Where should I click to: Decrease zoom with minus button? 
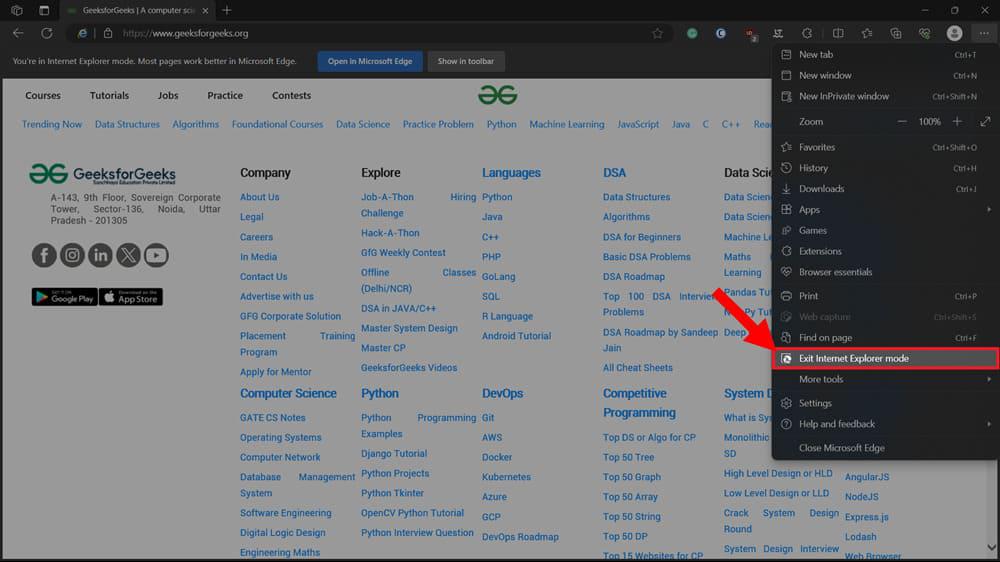[902, 121]
